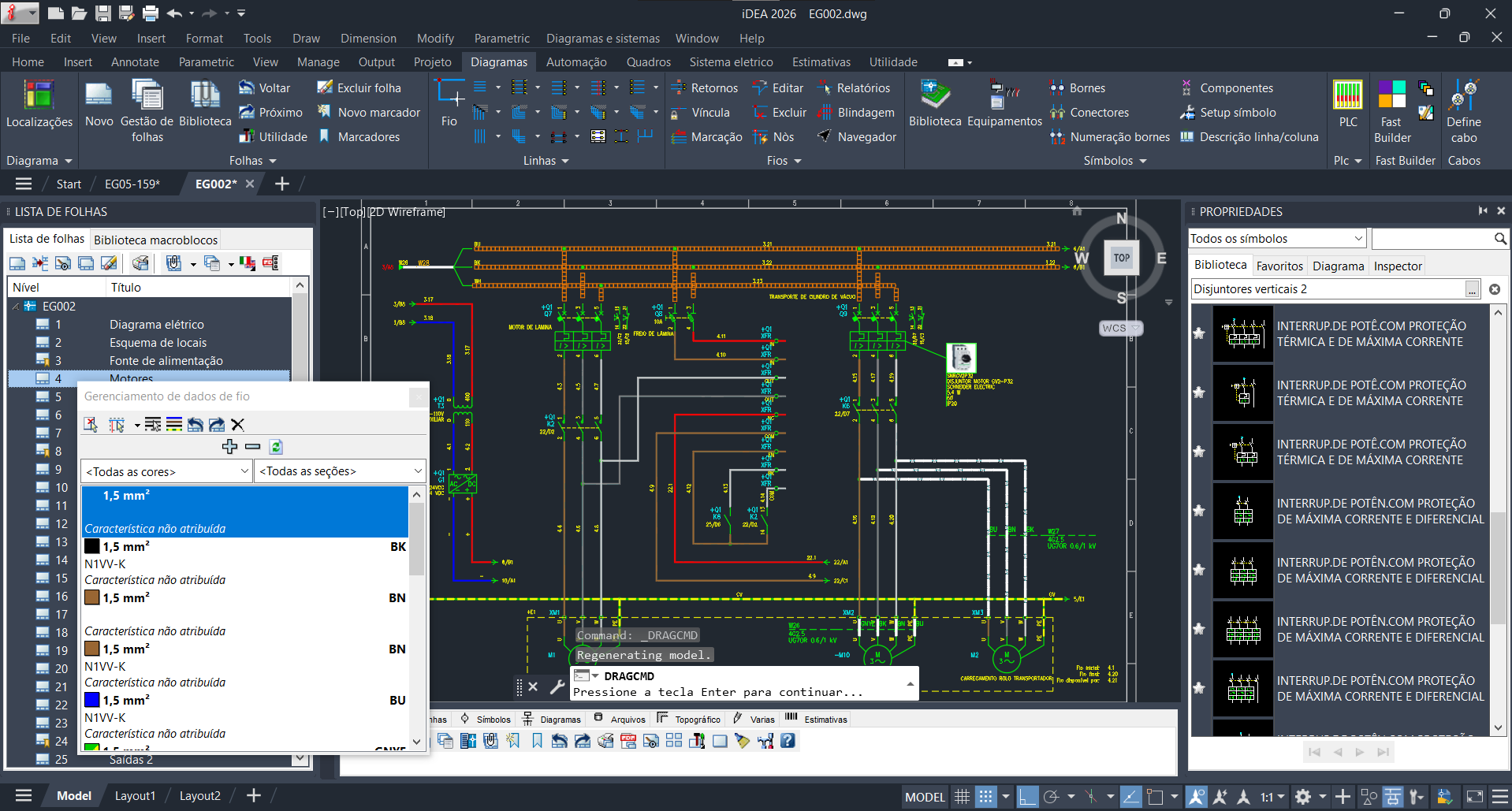The height and width of the screenshot is (811, 1512).
Task: Toggle the favorite star on first library symbol
Action: (x=1199, y=333)
